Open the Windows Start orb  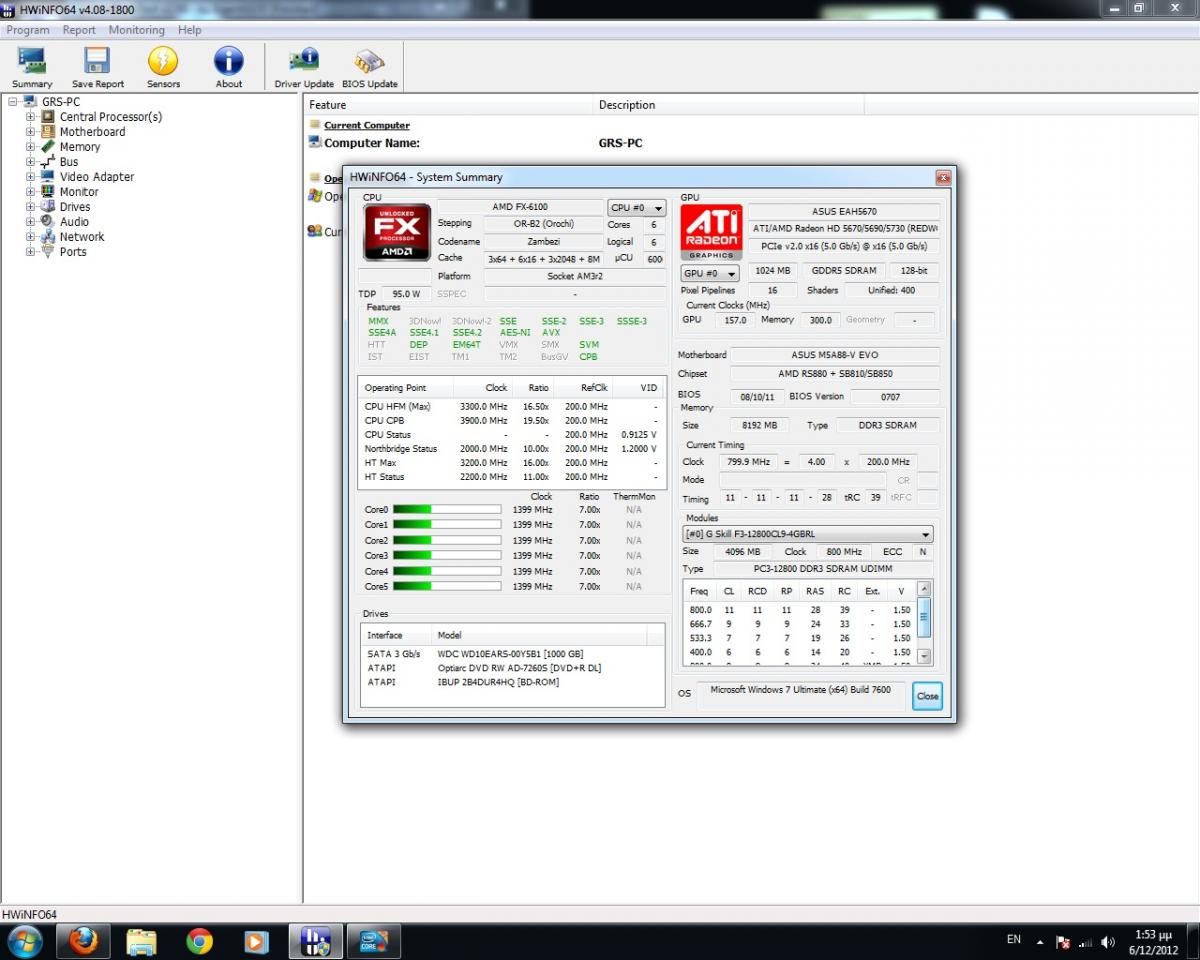point(24,941)
